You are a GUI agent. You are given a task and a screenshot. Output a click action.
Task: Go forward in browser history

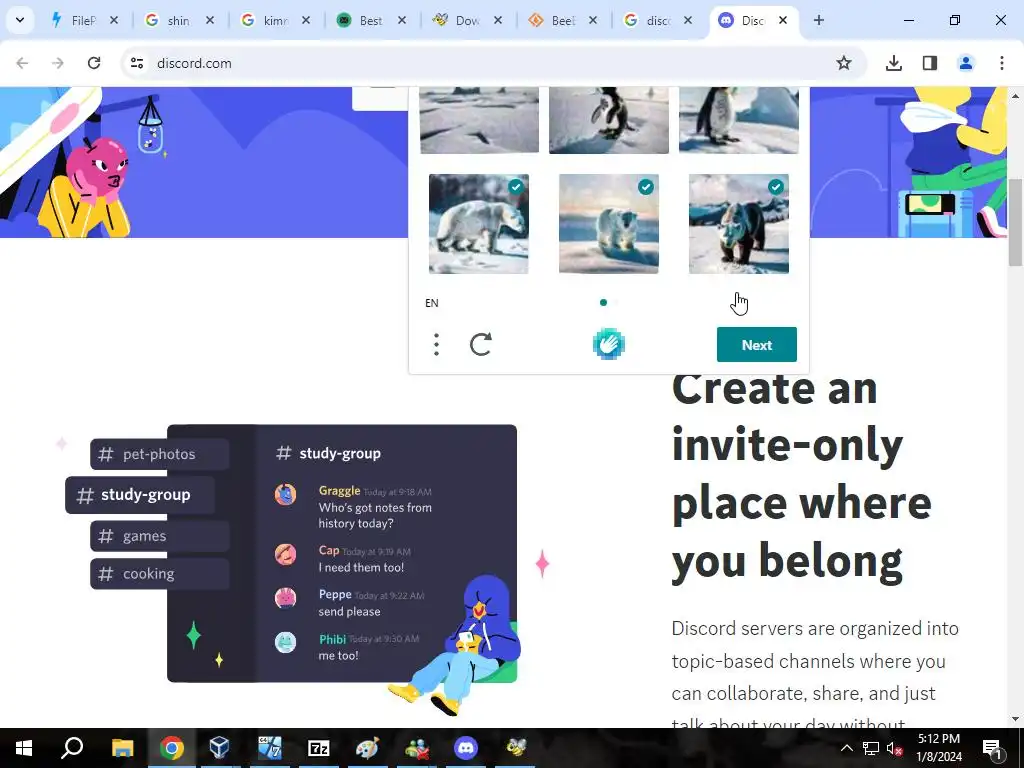pyautogui.click(x=58, y=63)
